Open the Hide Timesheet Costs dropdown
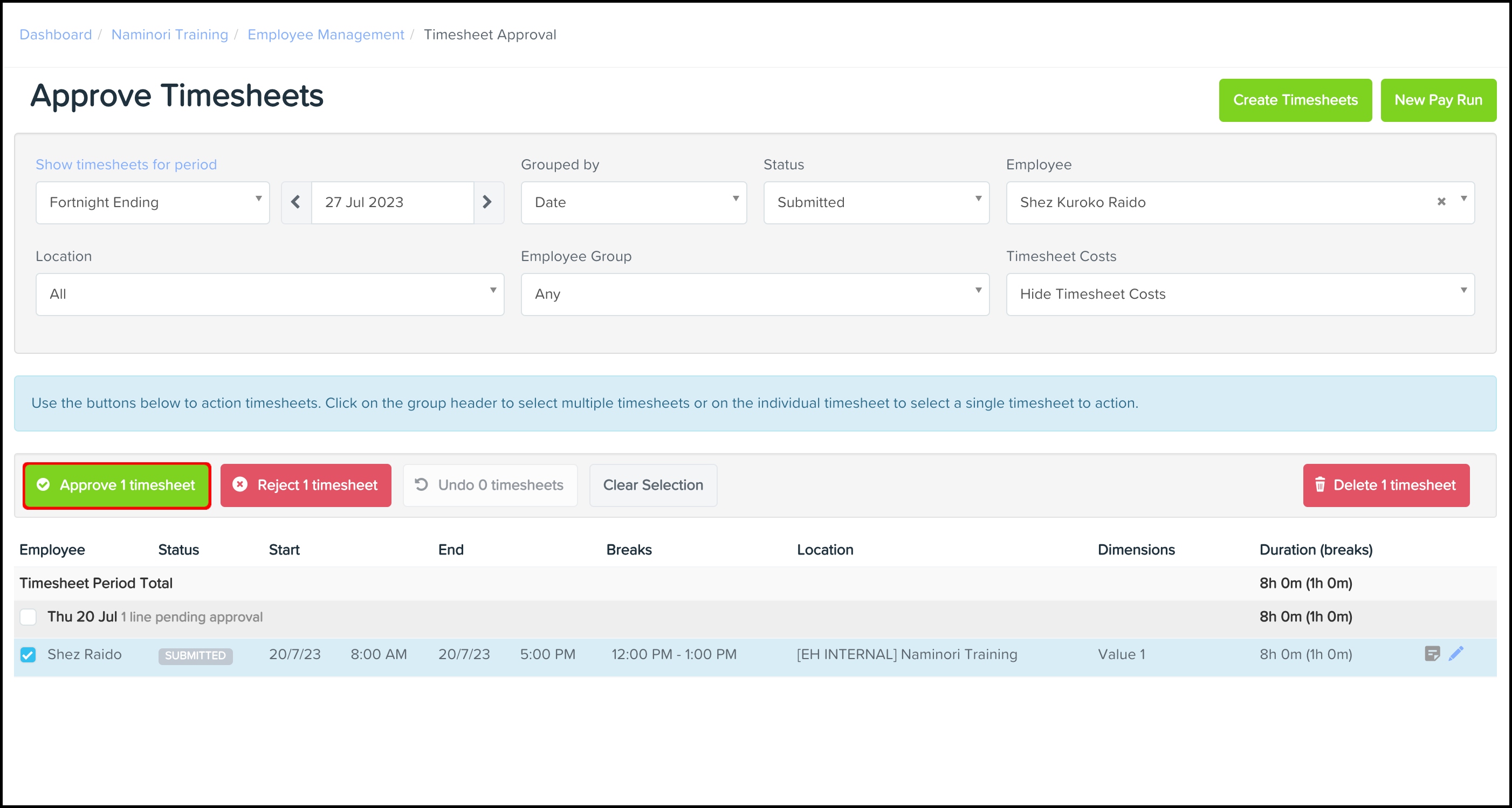The image size is (1512, 808). tap(1240, 294)
